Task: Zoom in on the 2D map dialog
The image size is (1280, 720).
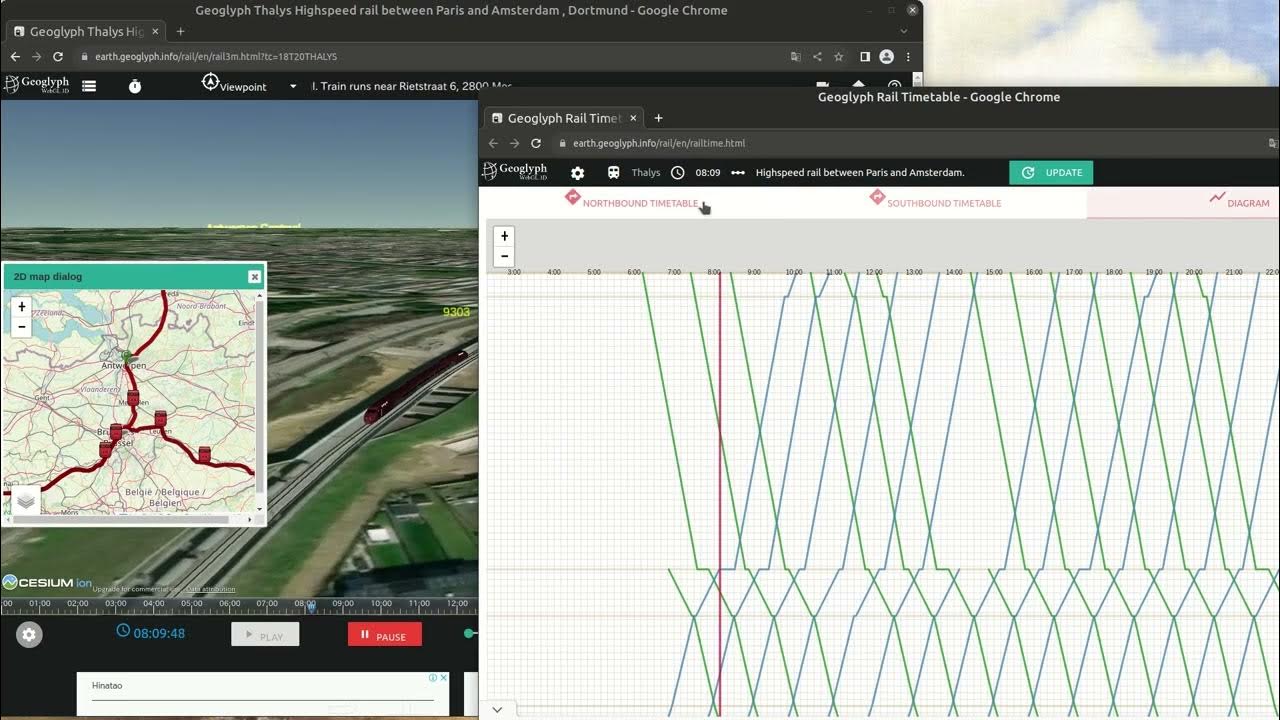Action: click(21, 307)
